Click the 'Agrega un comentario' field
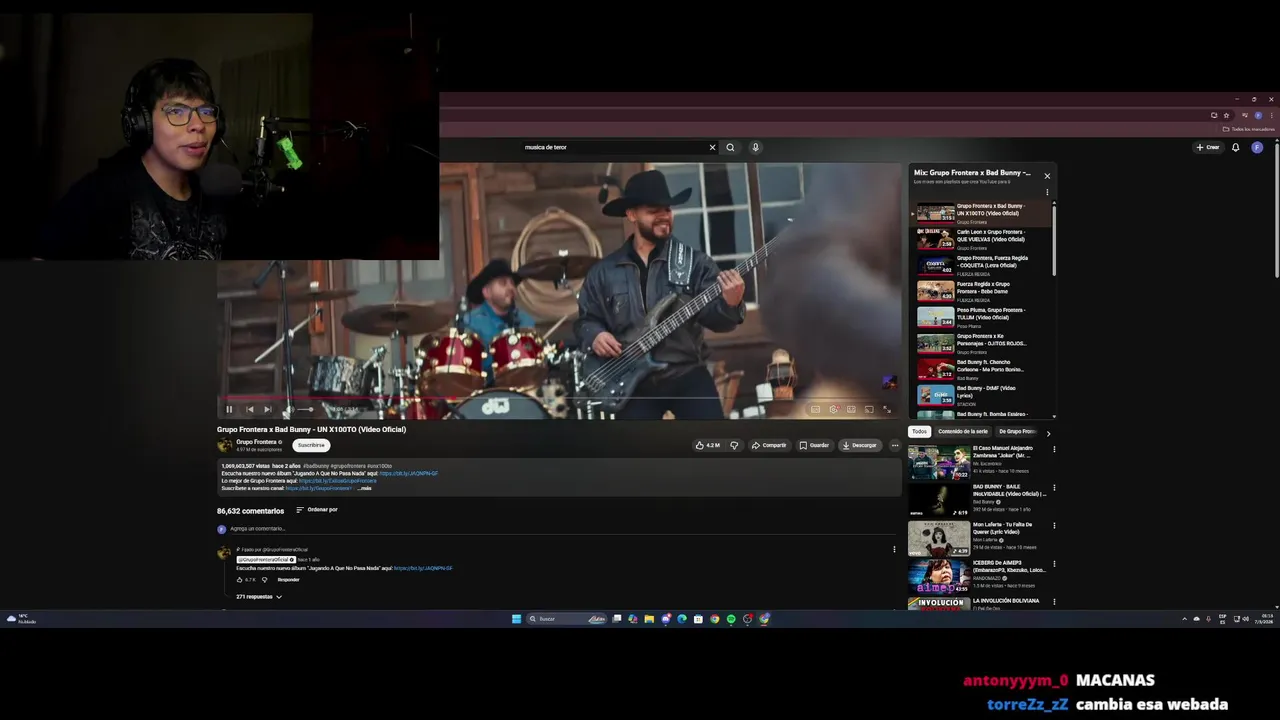This screenshot has height=720, width=1280. click(x=560, y=529)
